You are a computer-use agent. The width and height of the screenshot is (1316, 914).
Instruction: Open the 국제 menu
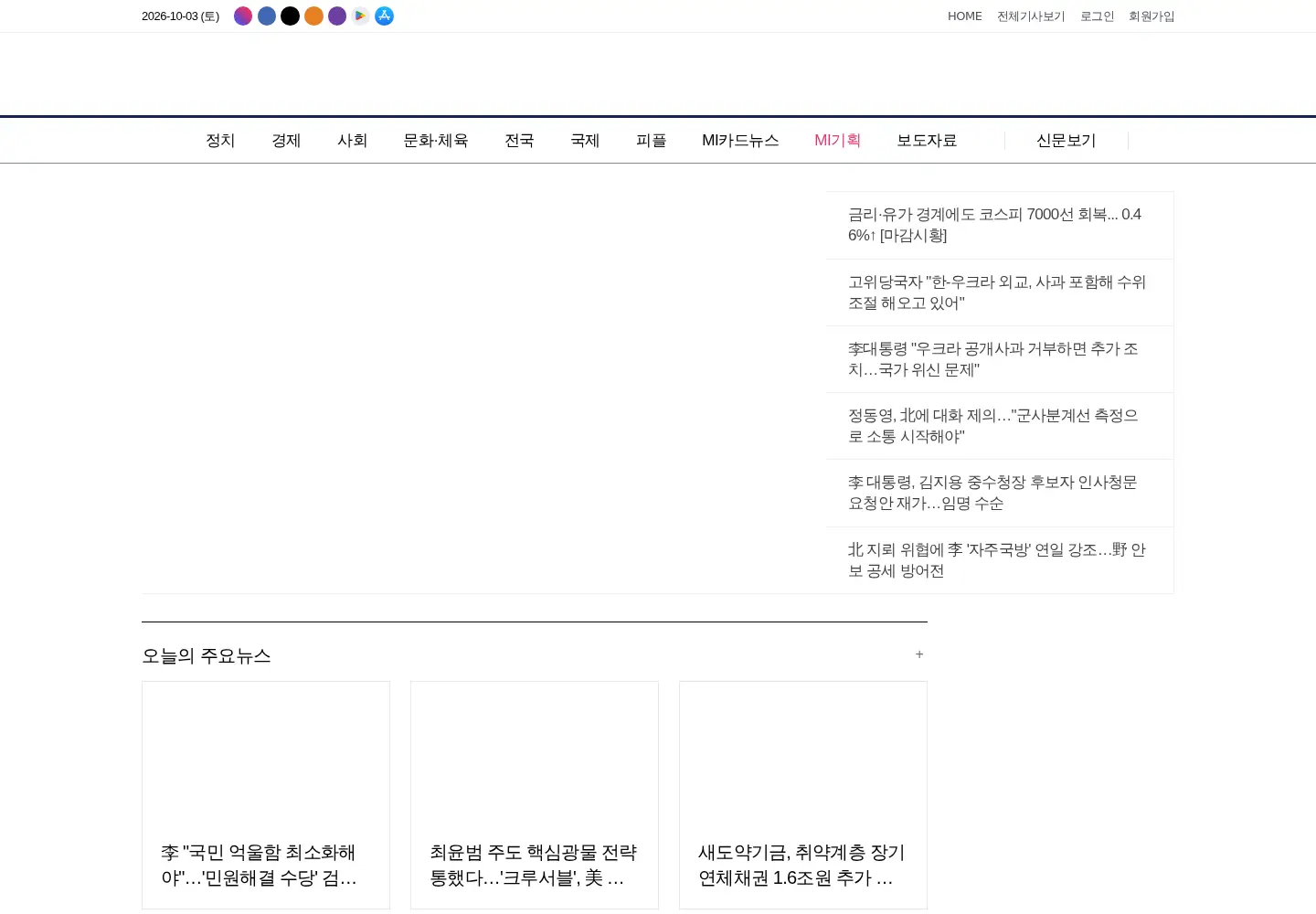tap(585, 141)
